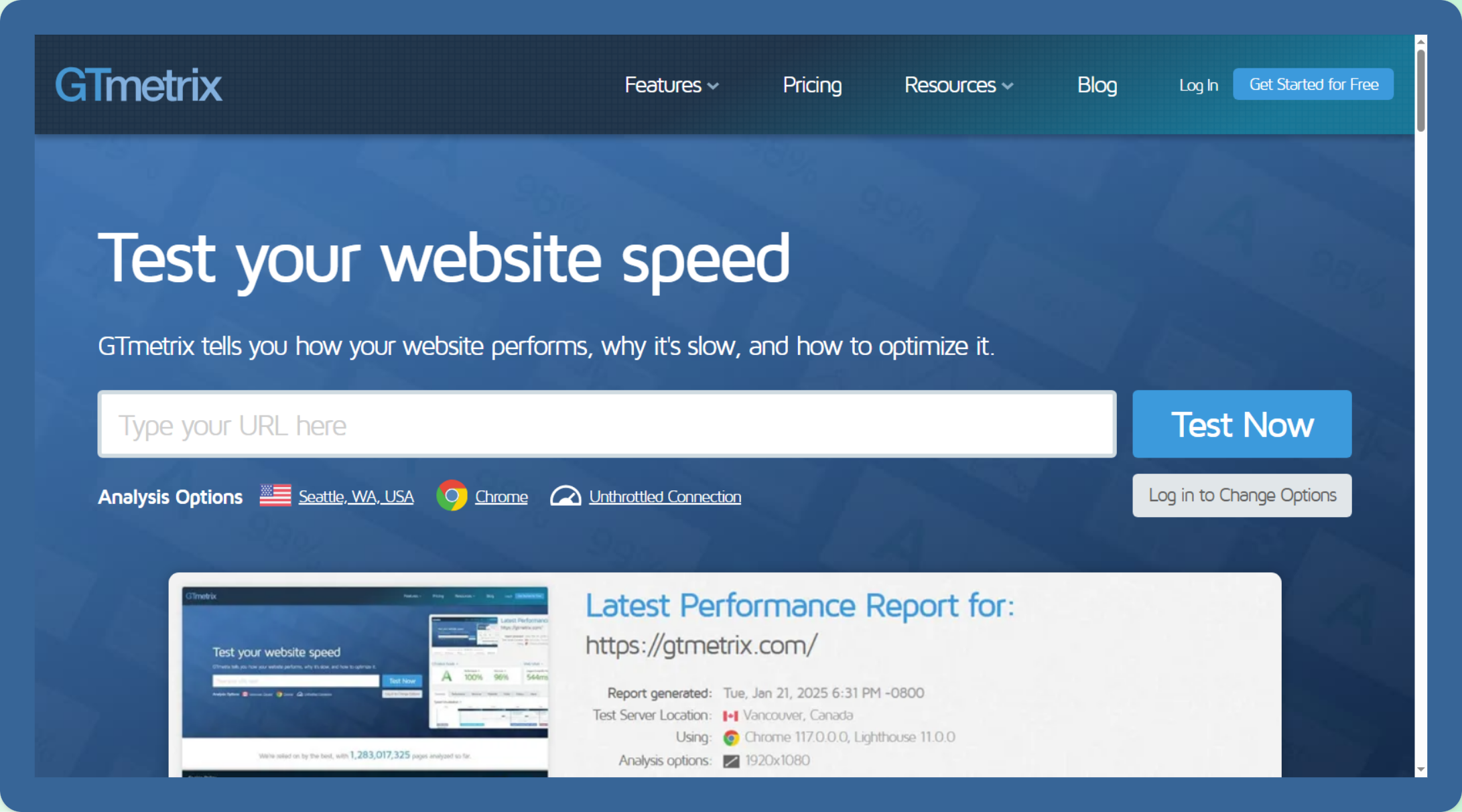The height and width of the screenshot is (812, 1462).
Task: Click the scrollbar down arrow
Action: tap(1420, 770)
